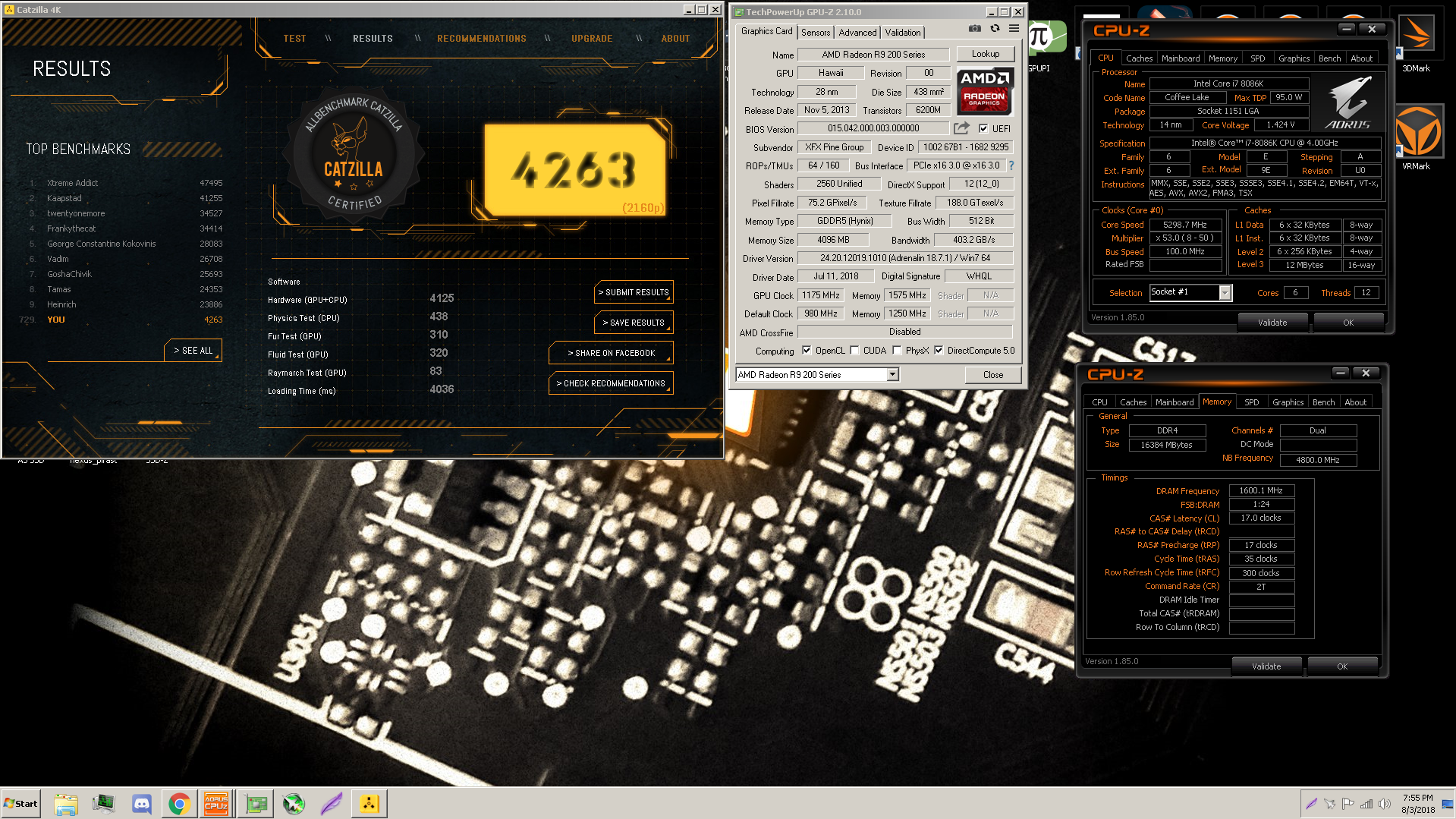Switch to SPD tab in lower CPU-Z
Screen dimensions: 1456x819
1252,402
